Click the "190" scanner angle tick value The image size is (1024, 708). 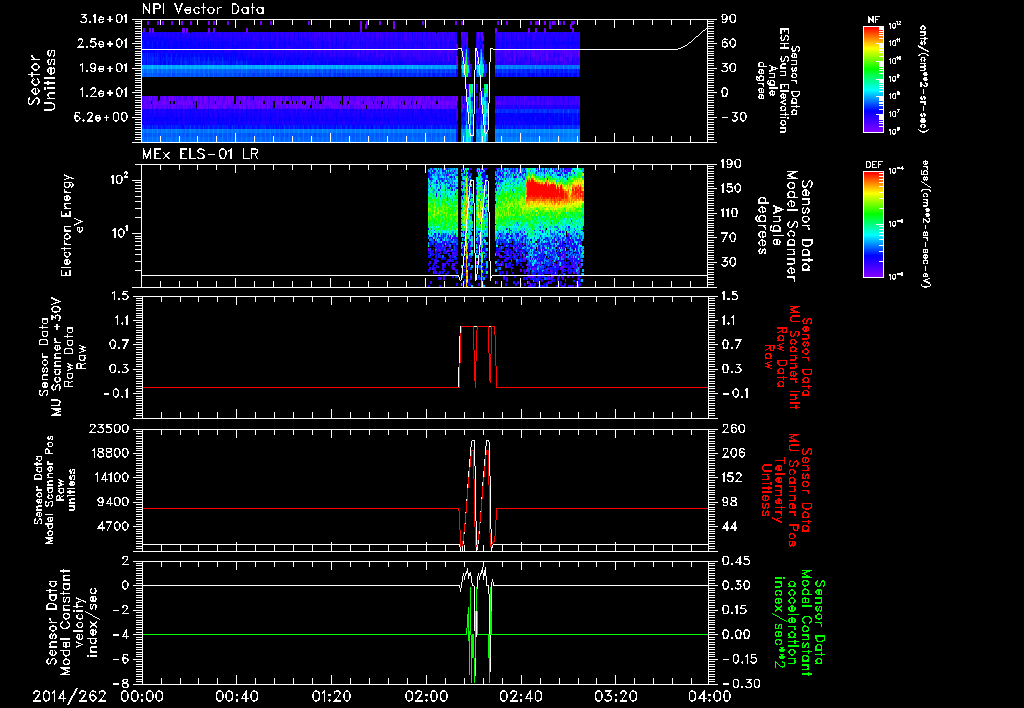point(732,165)
